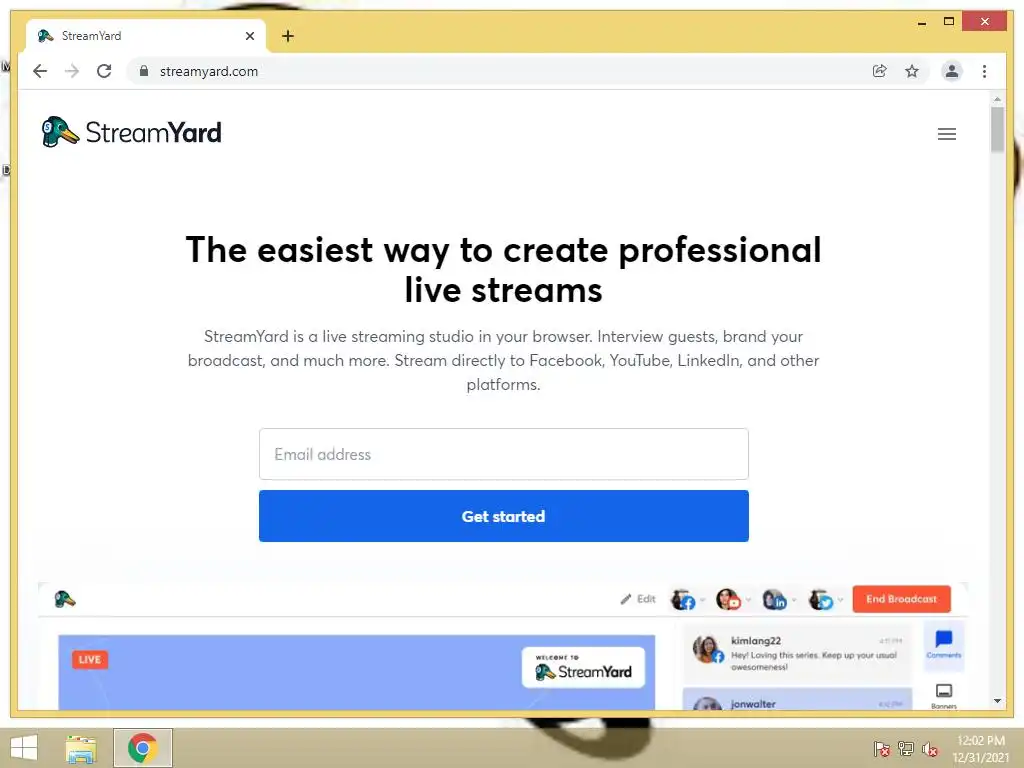Screen dimensions: 1024x768
Task: Click the Facebook destination avatar in preview
Action: click(x=683, y=600)
